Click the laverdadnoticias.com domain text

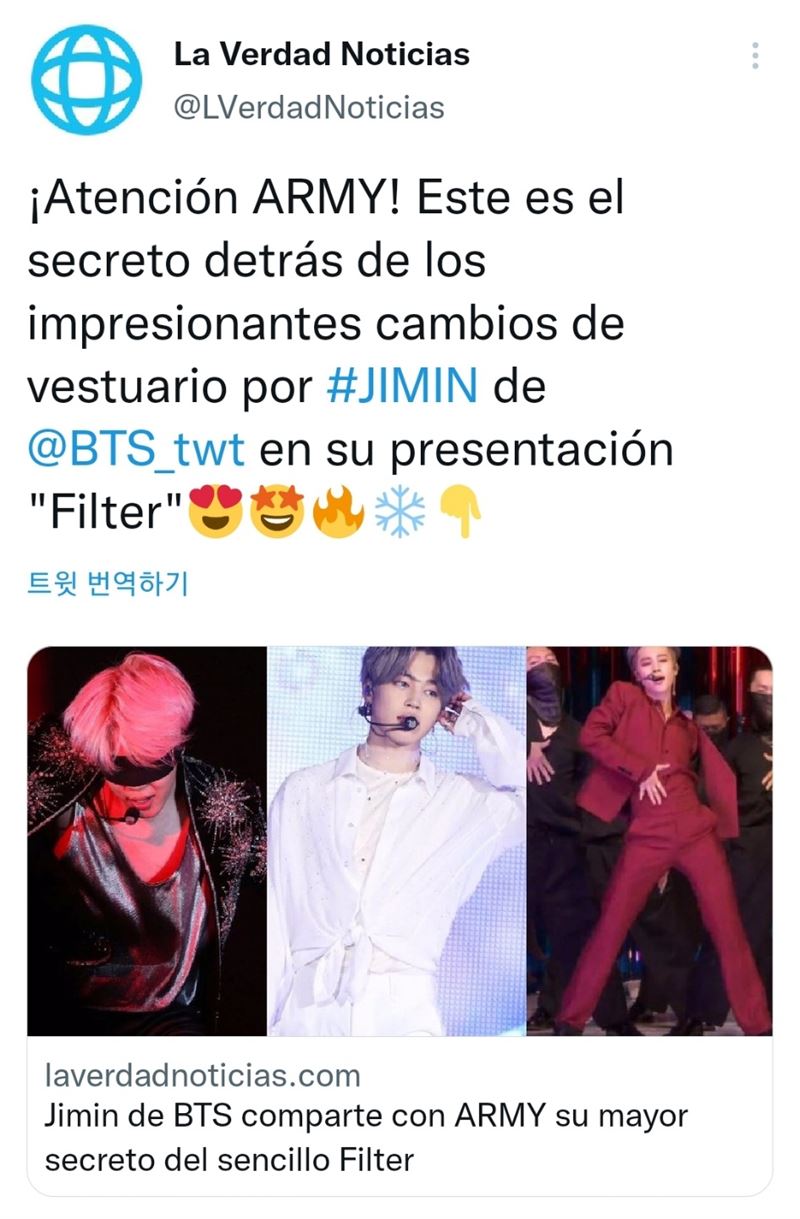tap(203, 1076)
